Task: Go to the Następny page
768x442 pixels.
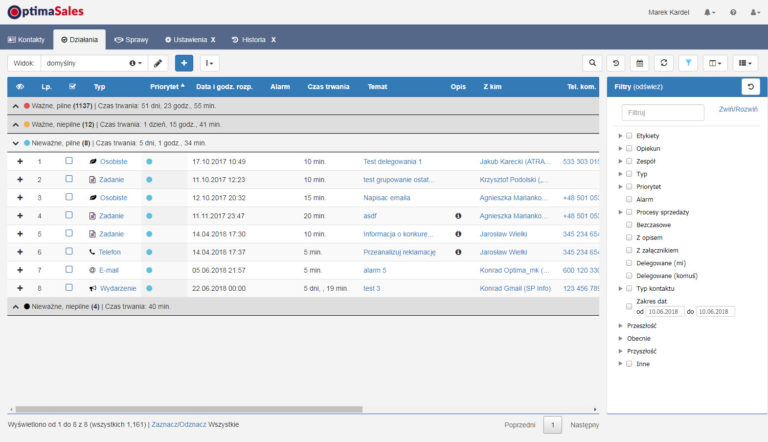Action: click(584, 425)
